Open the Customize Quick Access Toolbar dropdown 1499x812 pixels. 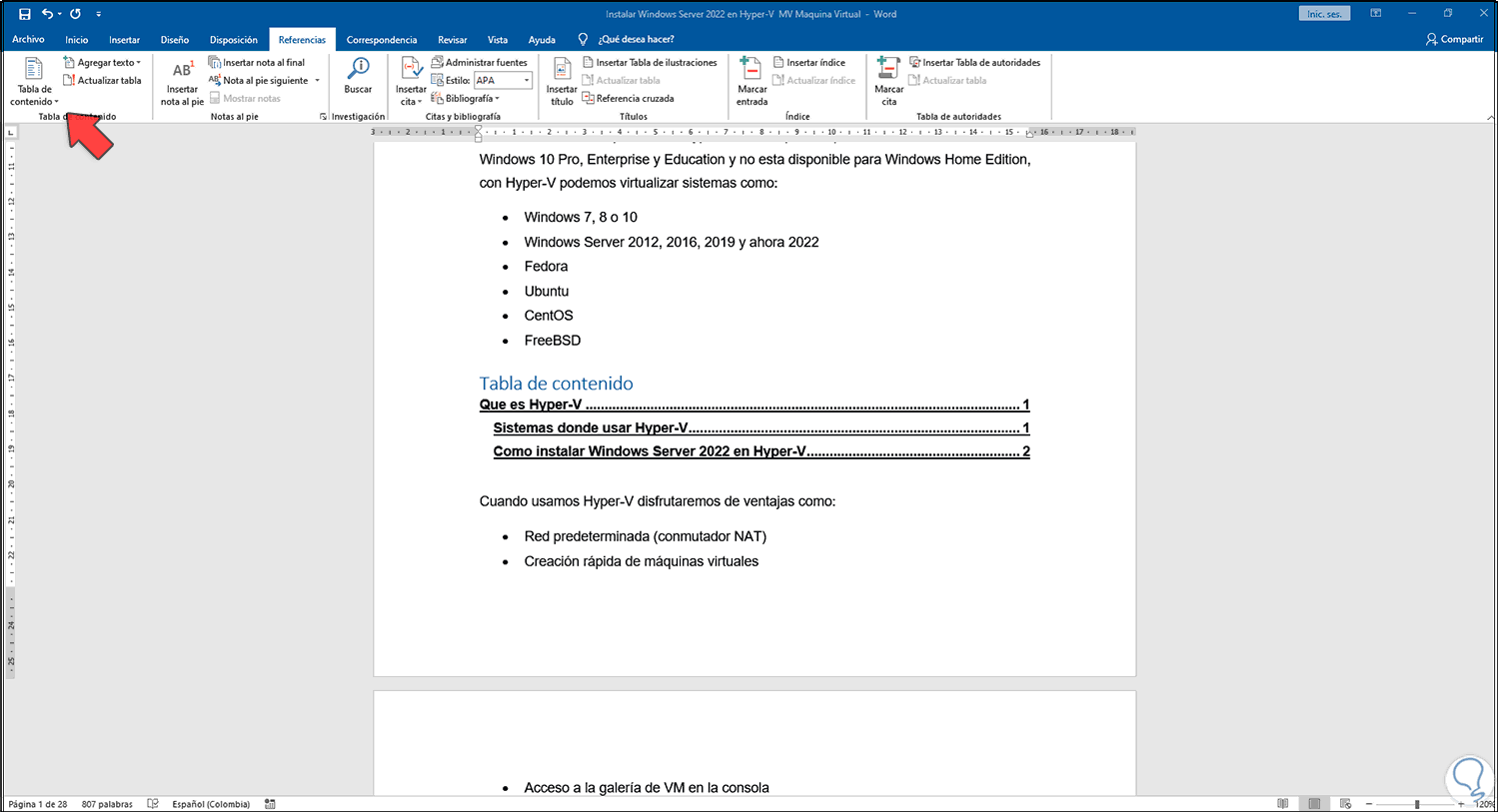(98, 14)
